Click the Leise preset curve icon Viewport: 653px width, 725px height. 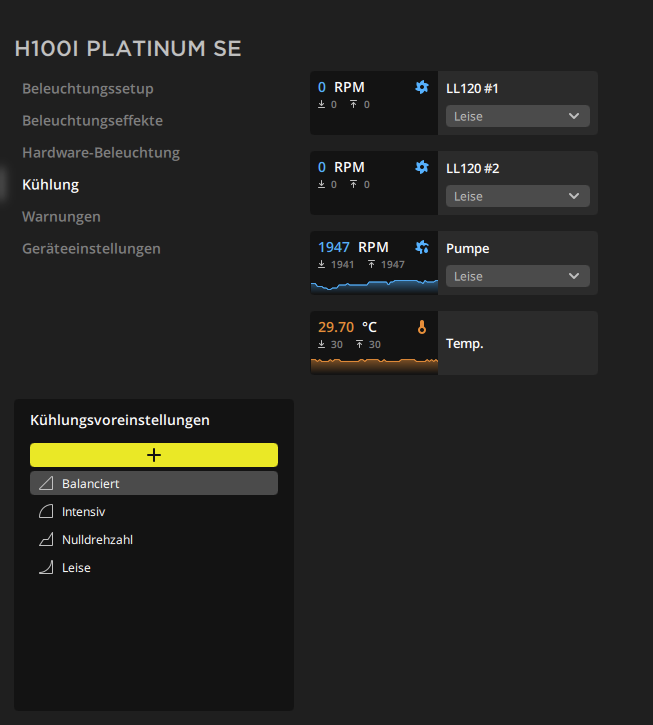[x=46, y=567]
